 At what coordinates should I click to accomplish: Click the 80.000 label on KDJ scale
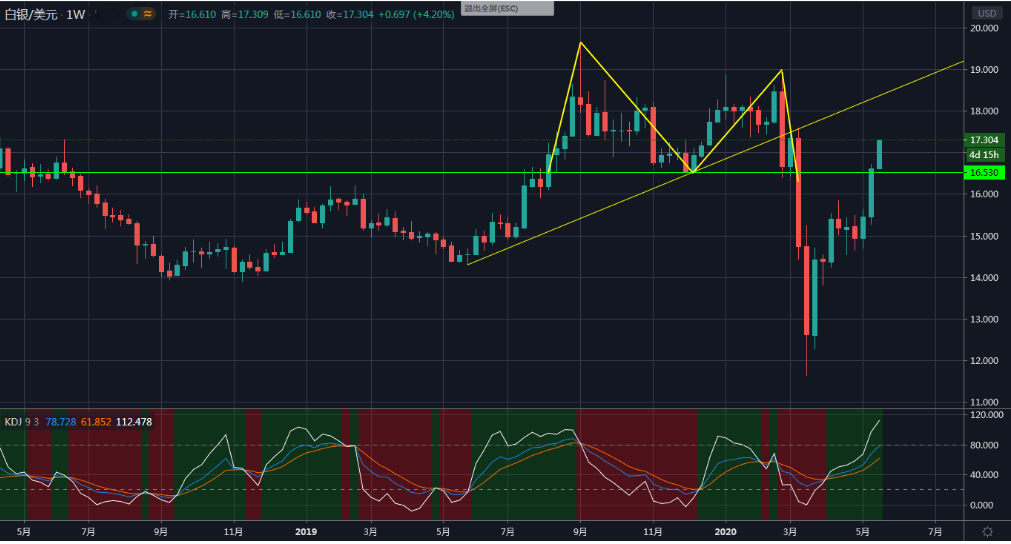984,445
